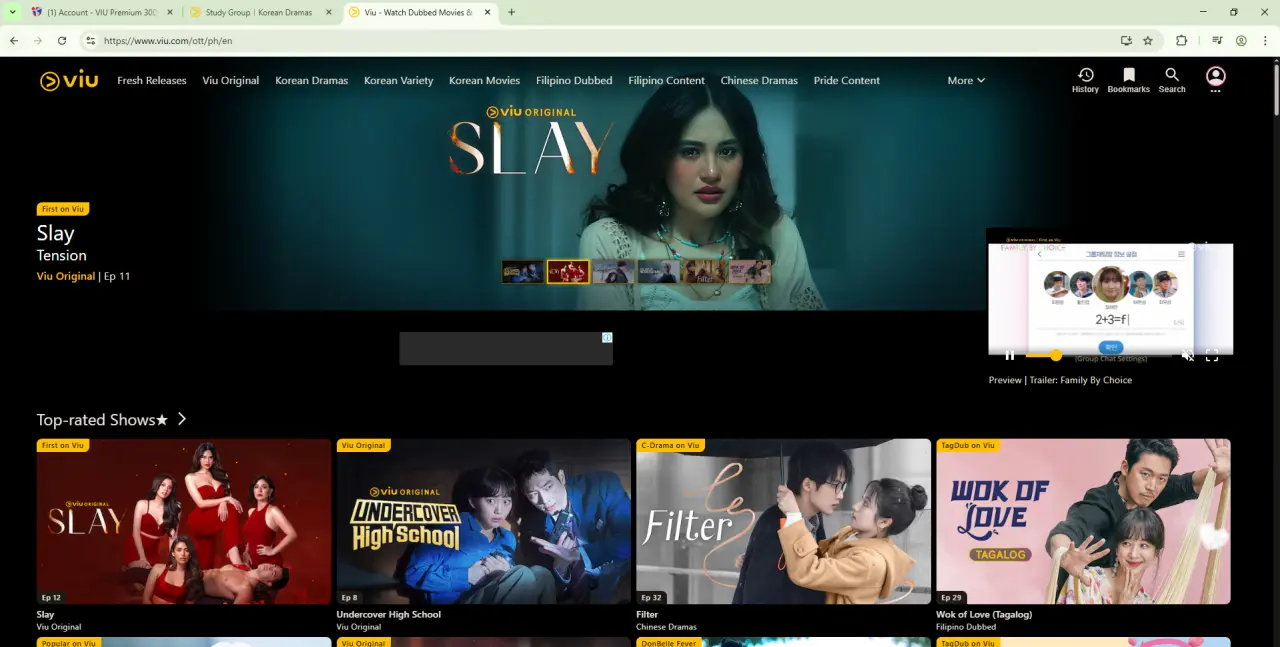This screenshot has height=647, width=1280.
Task: Select Filter thumbnail in hero carousel
Action: [704, 272]
